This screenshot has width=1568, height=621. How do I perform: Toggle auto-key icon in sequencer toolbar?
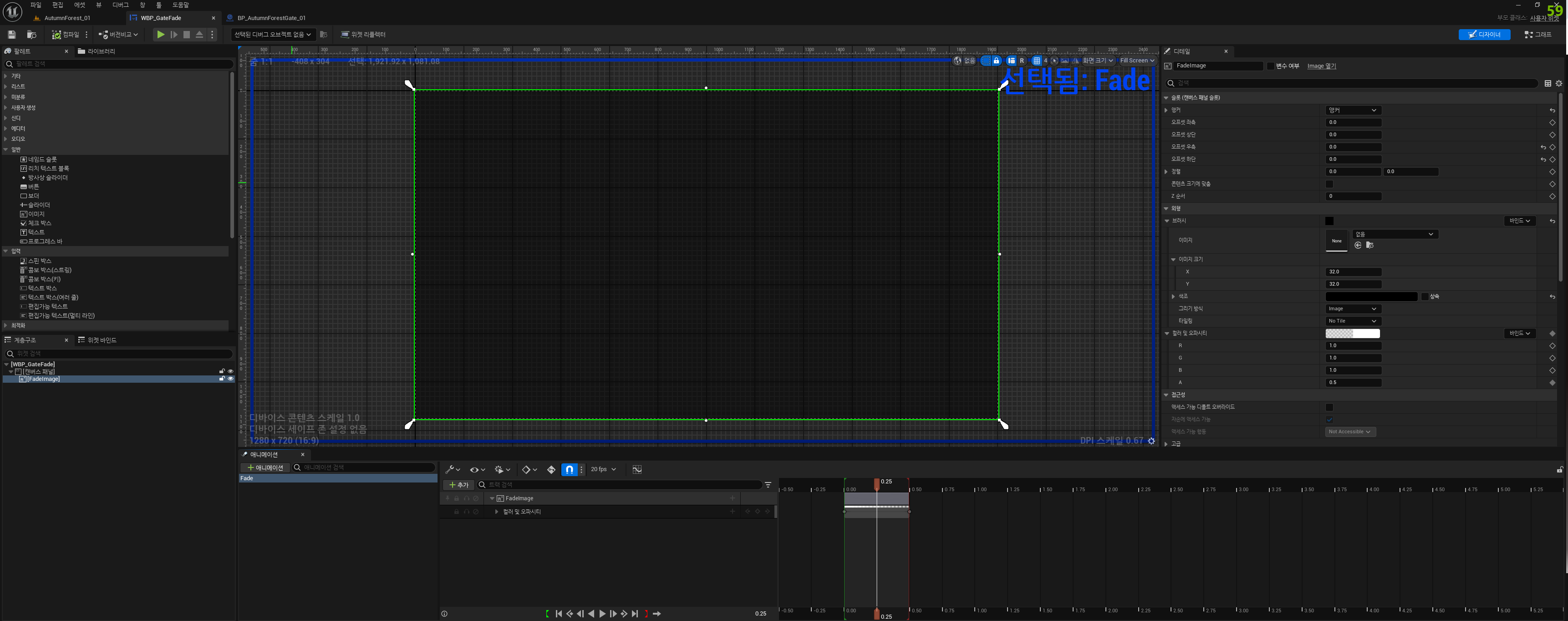(551, 470)
